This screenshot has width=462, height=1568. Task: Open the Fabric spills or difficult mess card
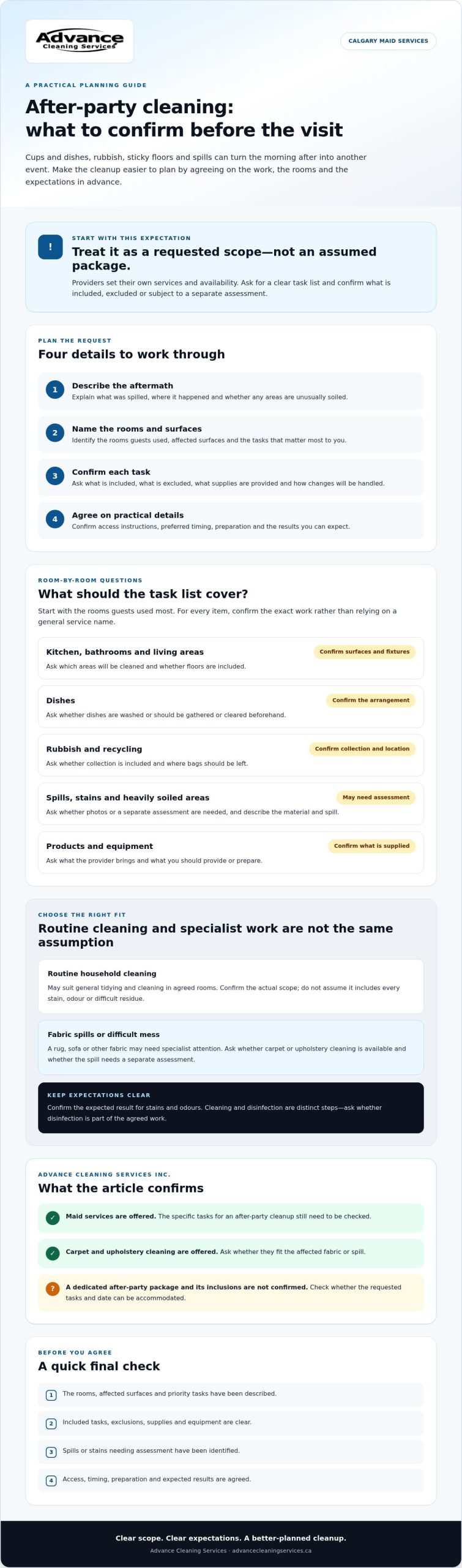coord(231,1047)
